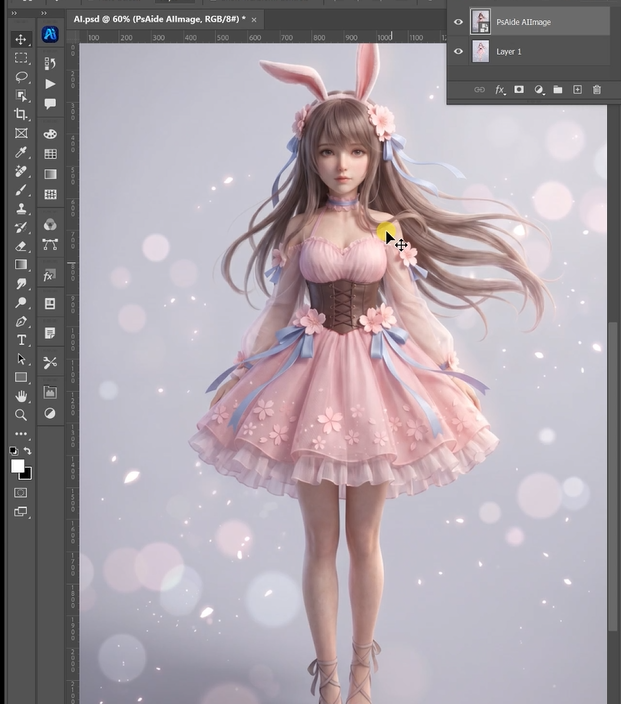Image resolution: width=621 pixels, height=704 pixels.
Task: Add a layer mask
Action: click(519, 90)
